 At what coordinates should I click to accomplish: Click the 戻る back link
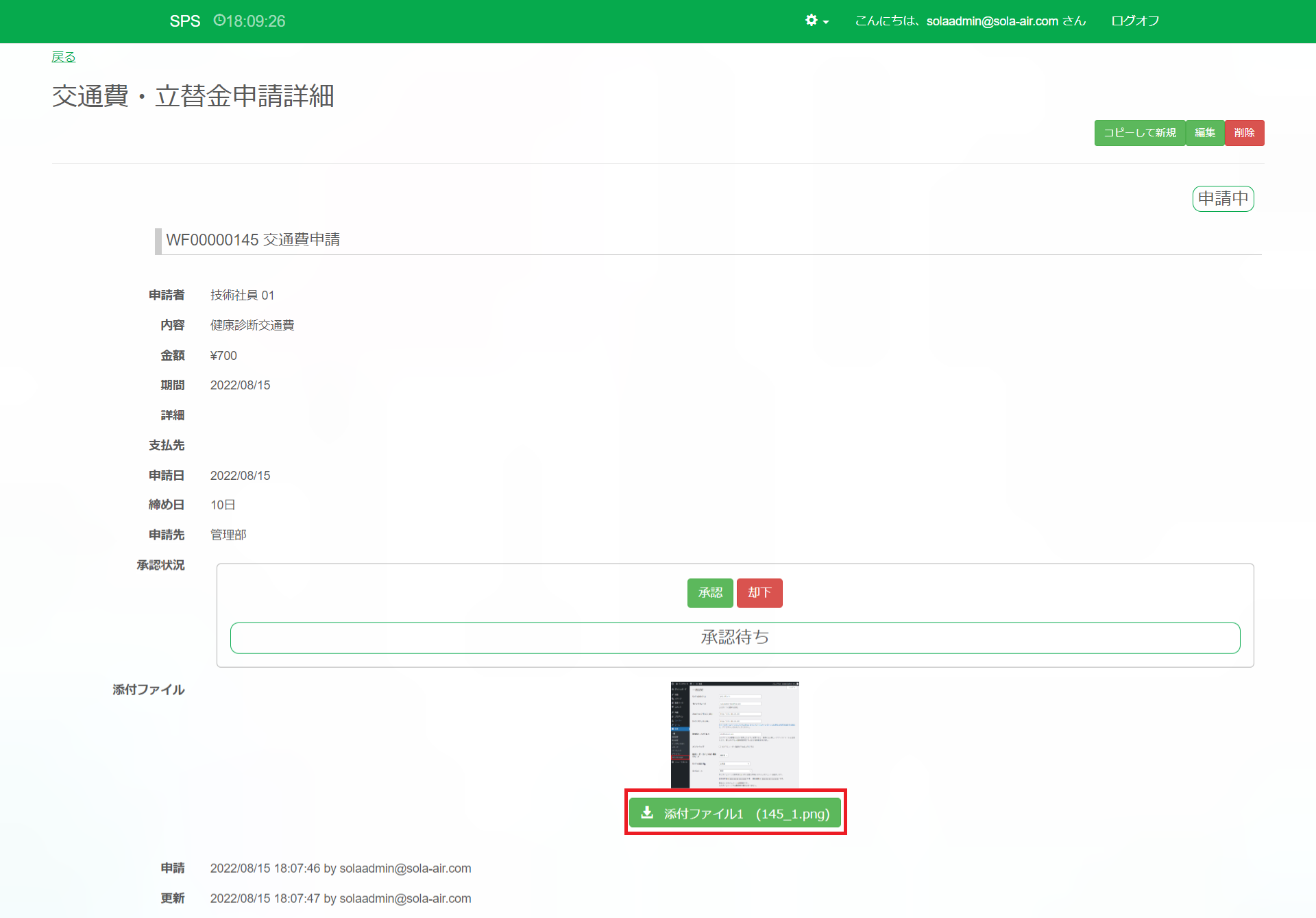64,57
